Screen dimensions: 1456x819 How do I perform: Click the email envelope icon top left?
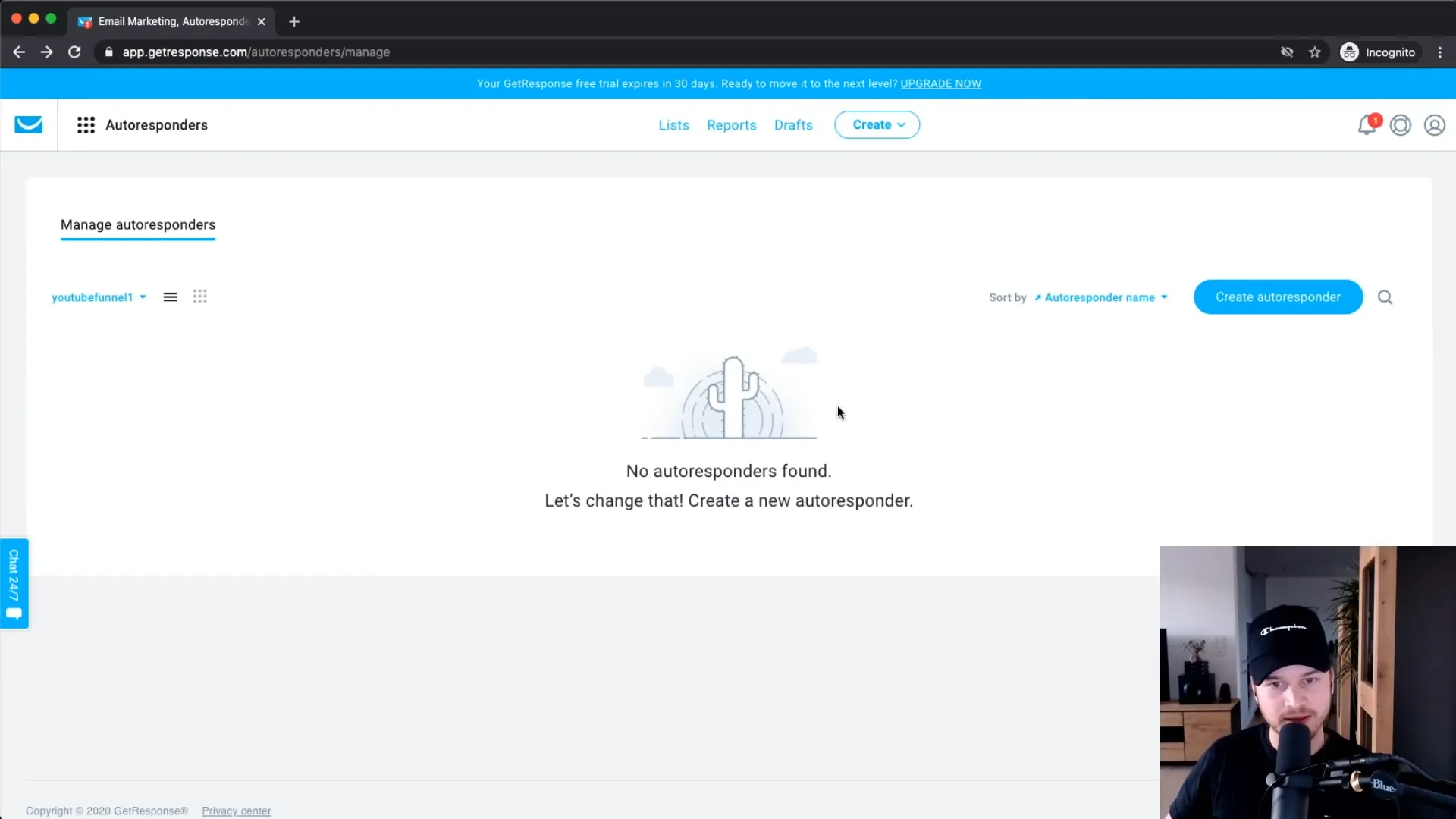[27, 124]
